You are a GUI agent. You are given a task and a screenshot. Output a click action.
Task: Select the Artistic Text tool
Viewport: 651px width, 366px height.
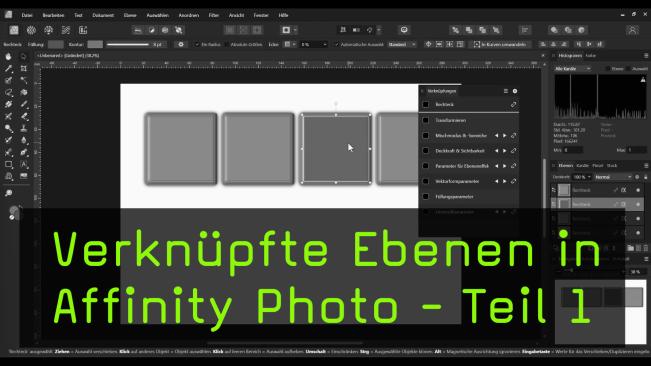[24, 165]
